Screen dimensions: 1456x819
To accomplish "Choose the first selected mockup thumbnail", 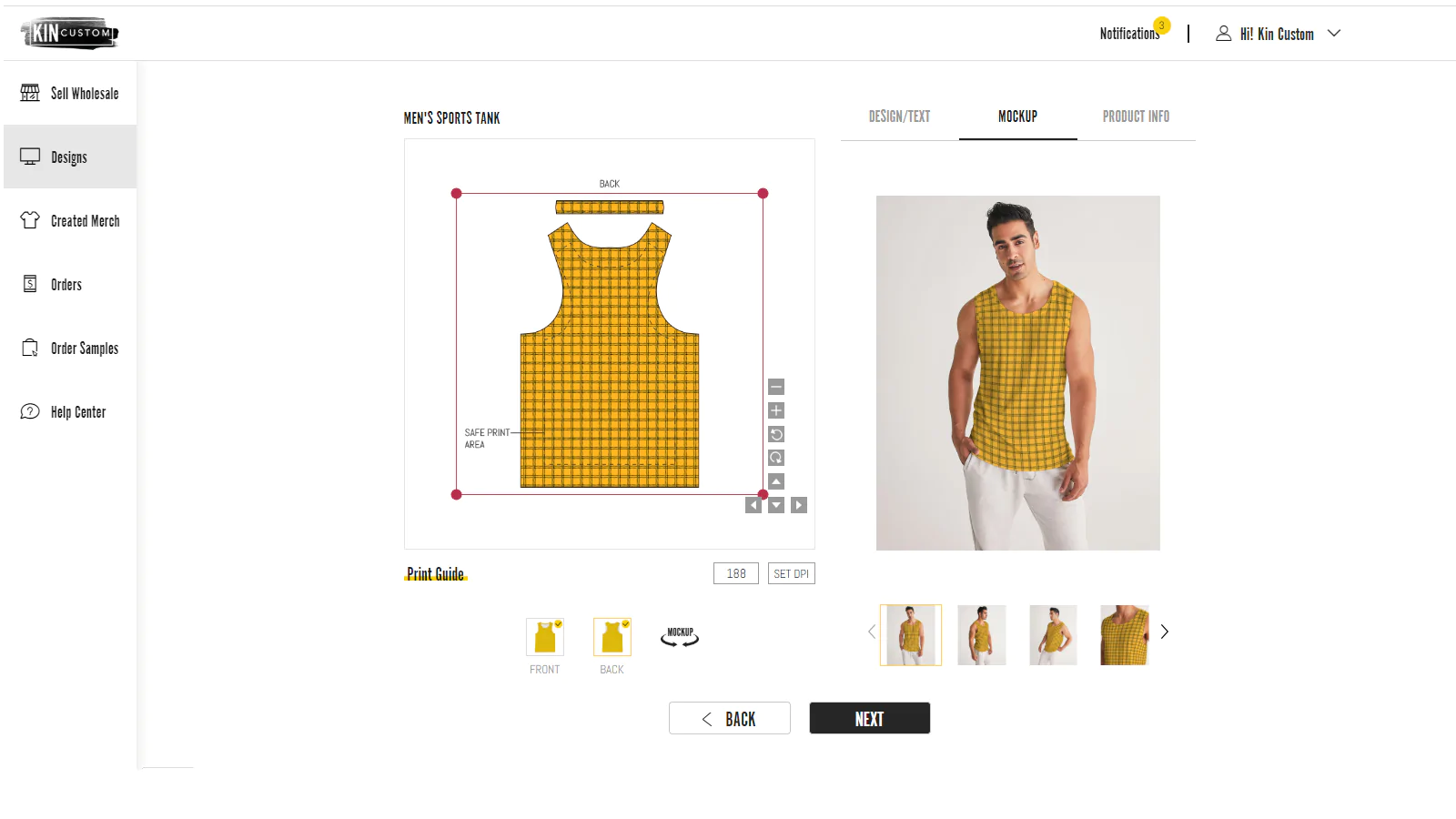I will tap(911, 635).
